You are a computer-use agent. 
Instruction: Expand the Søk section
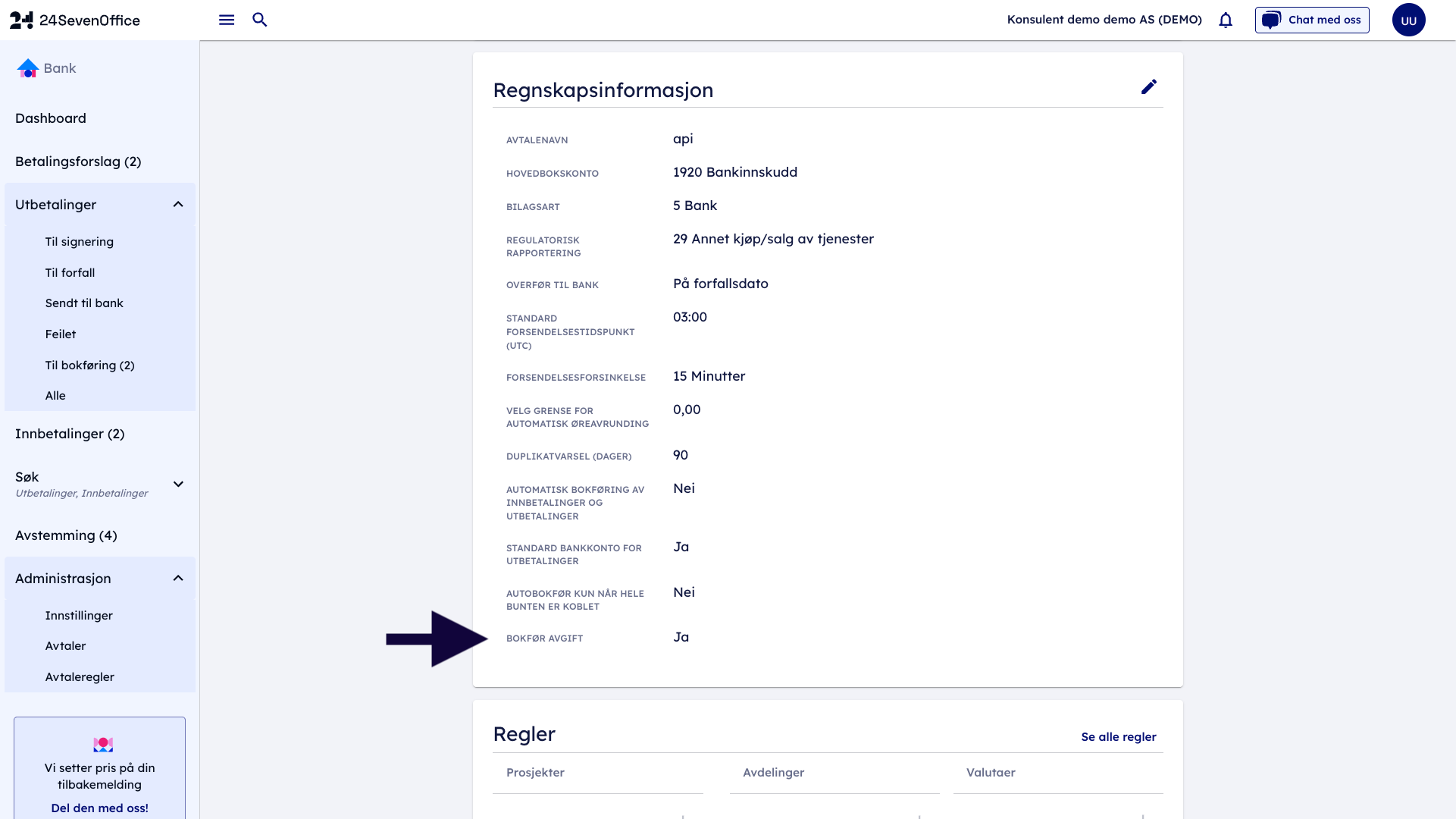tap(178, 484)
